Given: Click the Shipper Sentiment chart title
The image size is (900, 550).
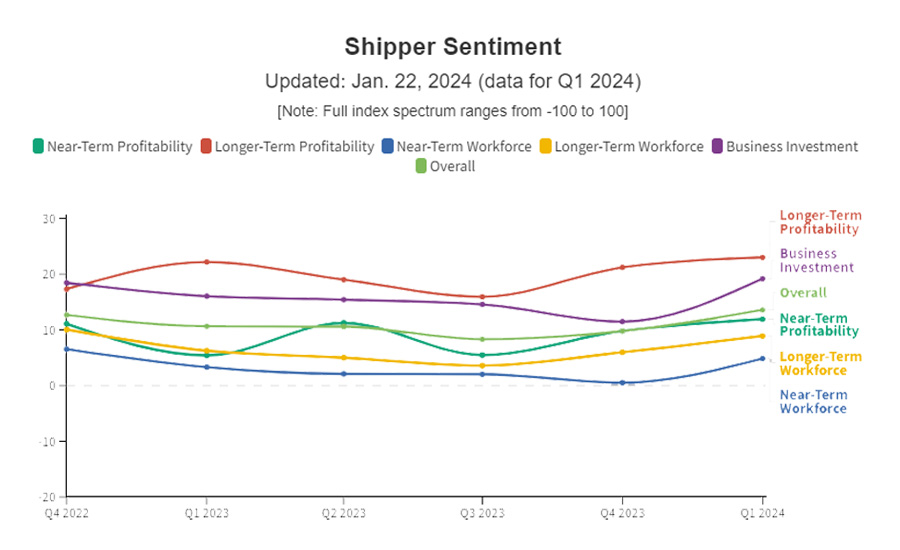Looking at the screenshot, I should [x=453, y=46].
